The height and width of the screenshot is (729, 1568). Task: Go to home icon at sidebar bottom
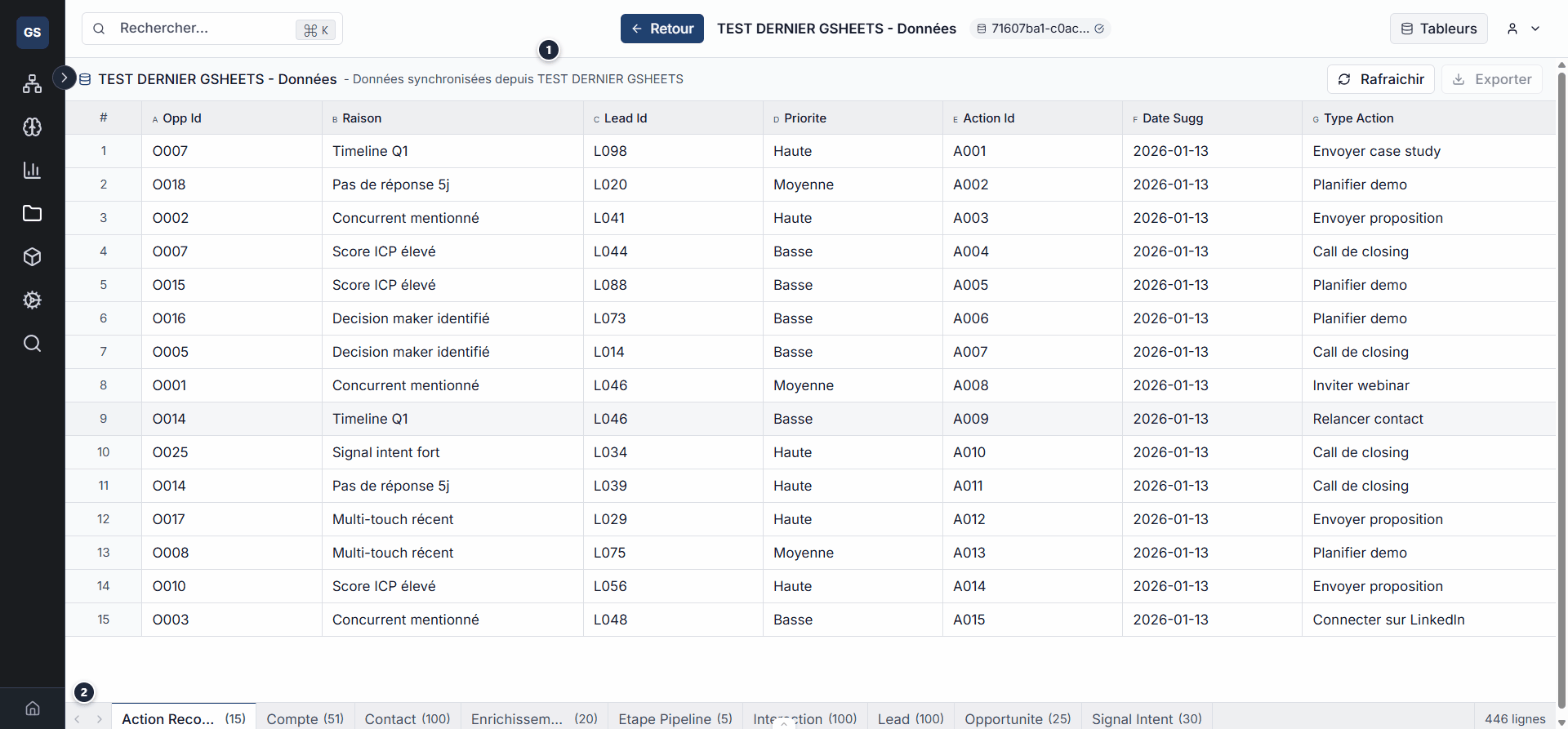pyautogui.click(x=32, y=709)
